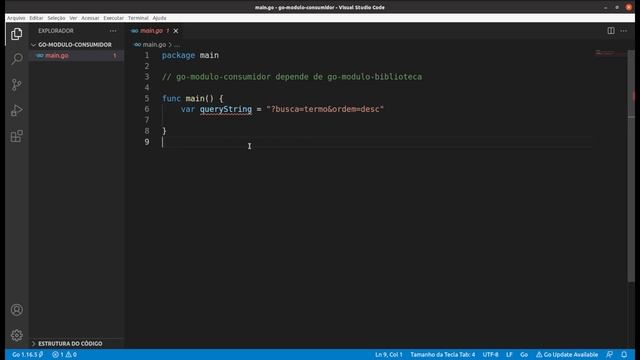Screen dimensions: 640x360
Task: Open the Executar menu
Action: pos(113,18)
